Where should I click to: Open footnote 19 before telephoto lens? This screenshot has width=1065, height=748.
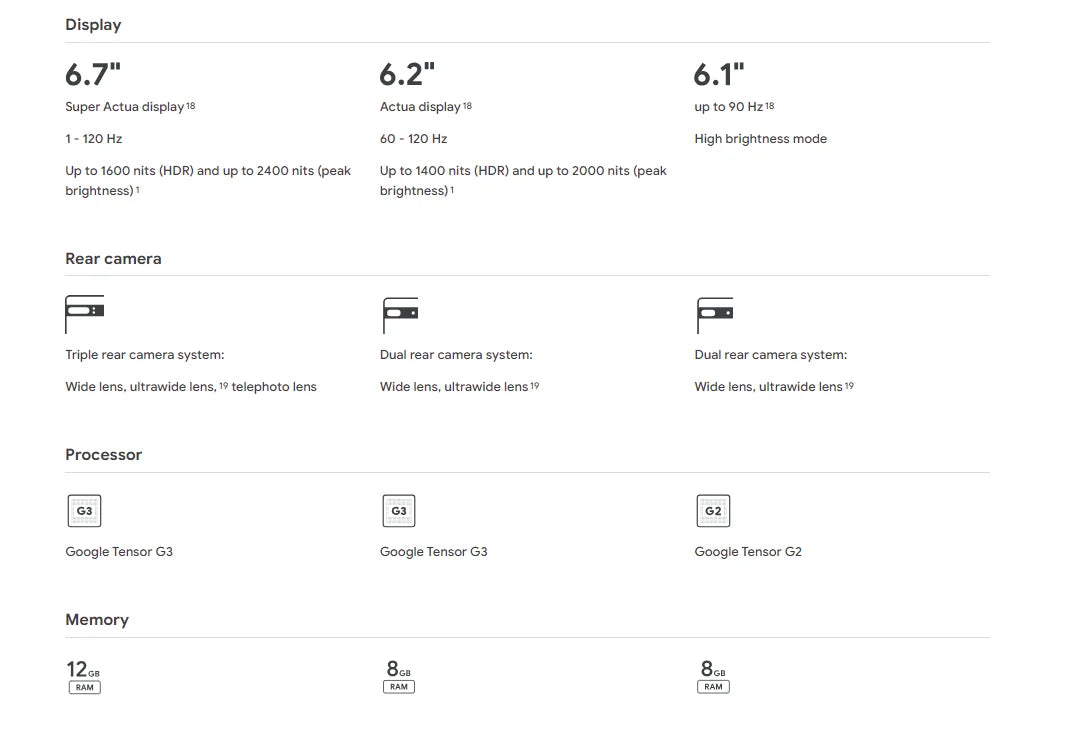coord(224,385)
